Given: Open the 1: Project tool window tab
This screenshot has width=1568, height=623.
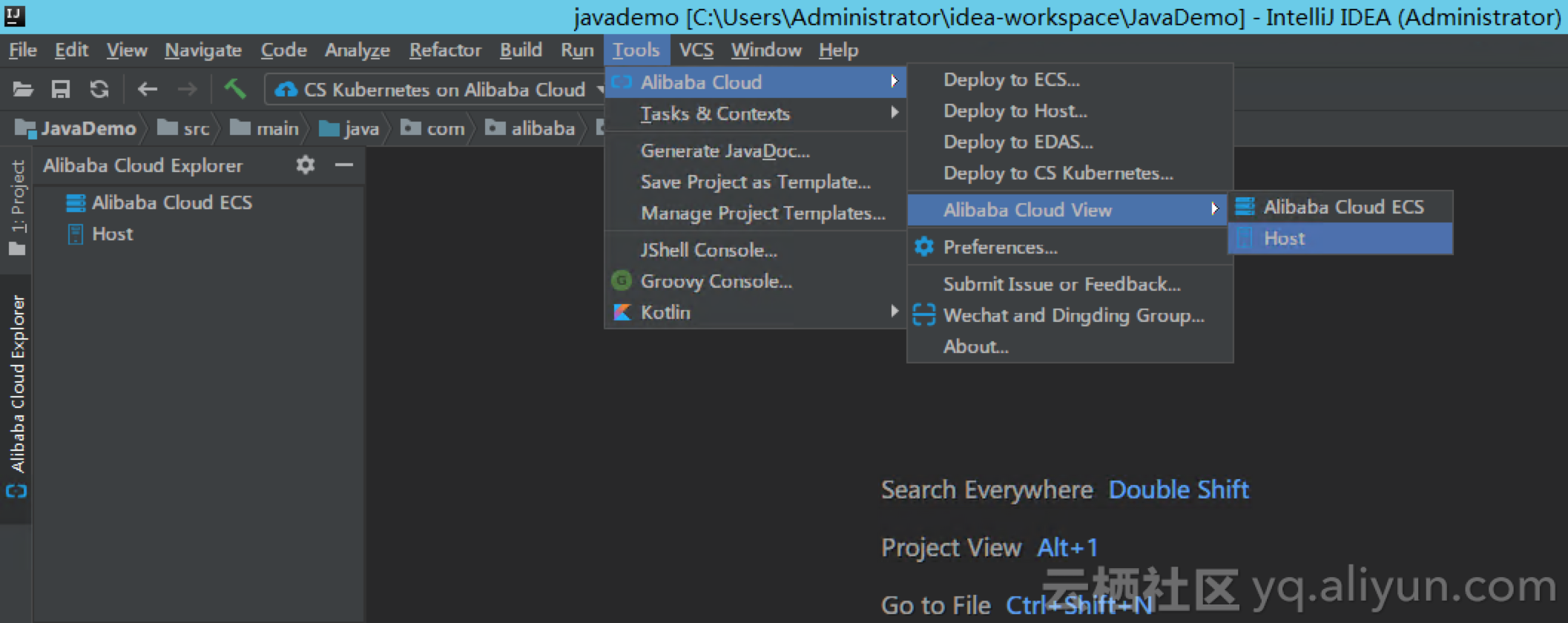Looking at the screenshot, I should [x=17, y=208].
